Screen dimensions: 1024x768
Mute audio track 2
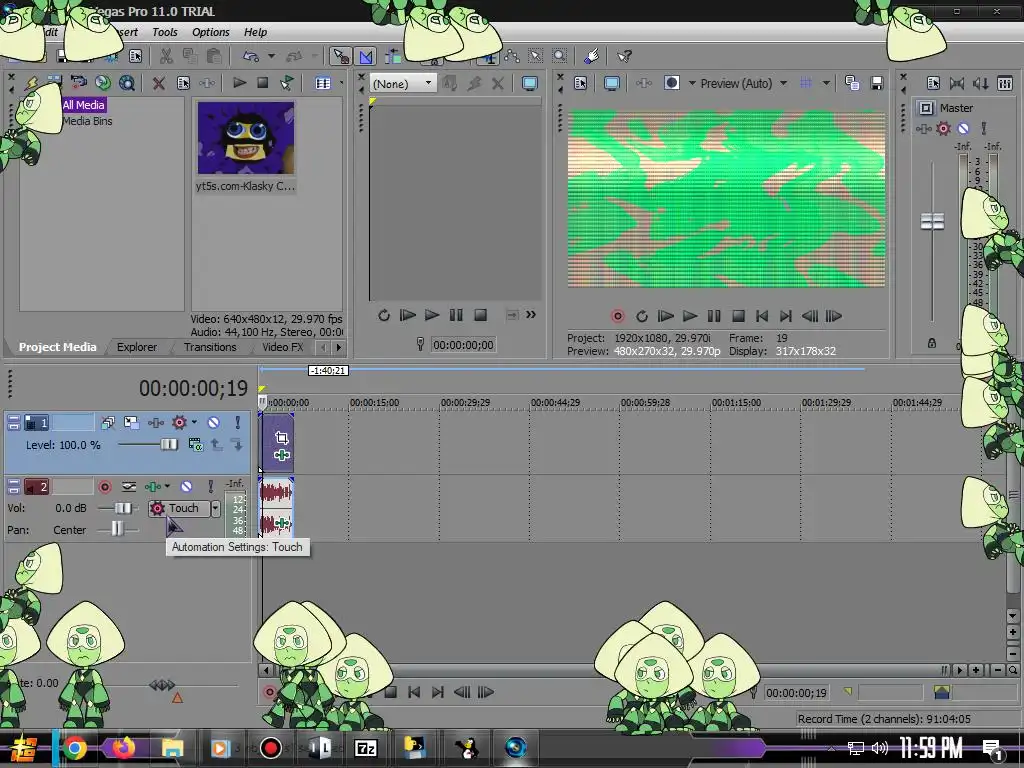(186, 487)
